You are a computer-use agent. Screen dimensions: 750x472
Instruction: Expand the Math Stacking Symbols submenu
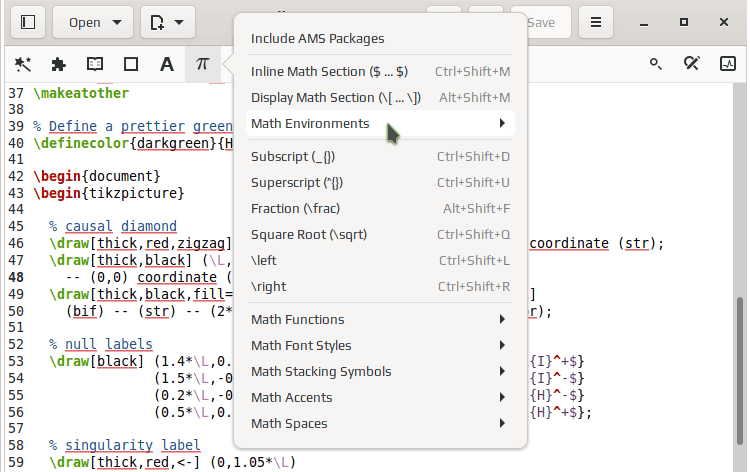[380, 372]
